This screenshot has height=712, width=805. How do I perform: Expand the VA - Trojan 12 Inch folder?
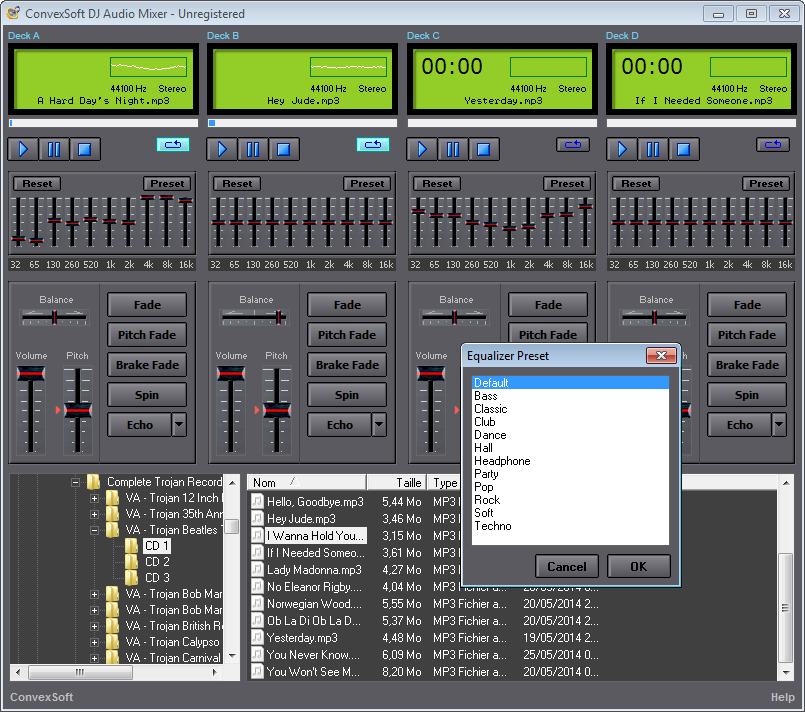click(95, 498)
